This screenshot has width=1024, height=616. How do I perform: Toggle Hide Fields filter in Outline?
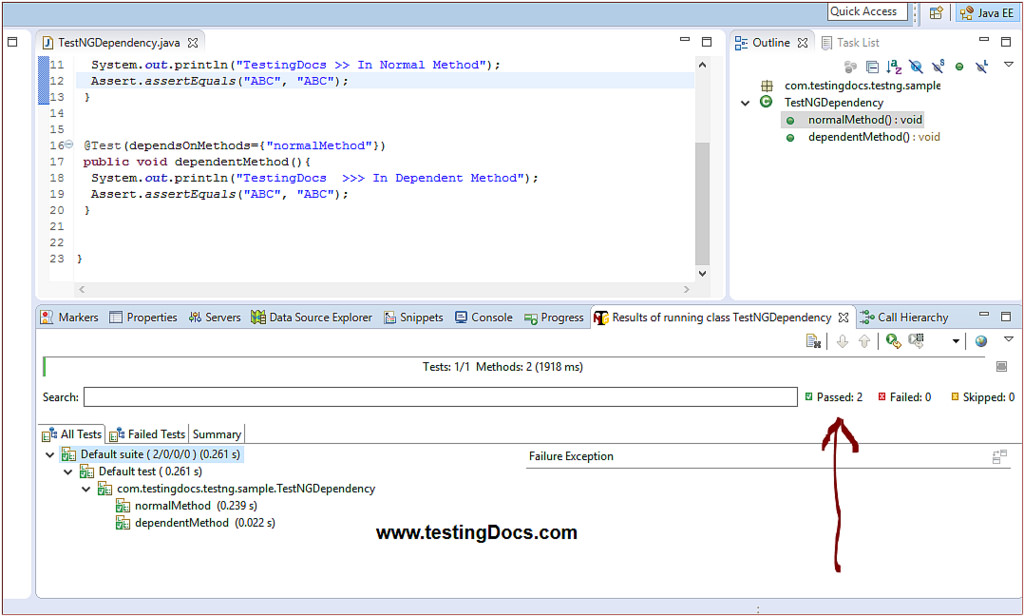point(916,66)
